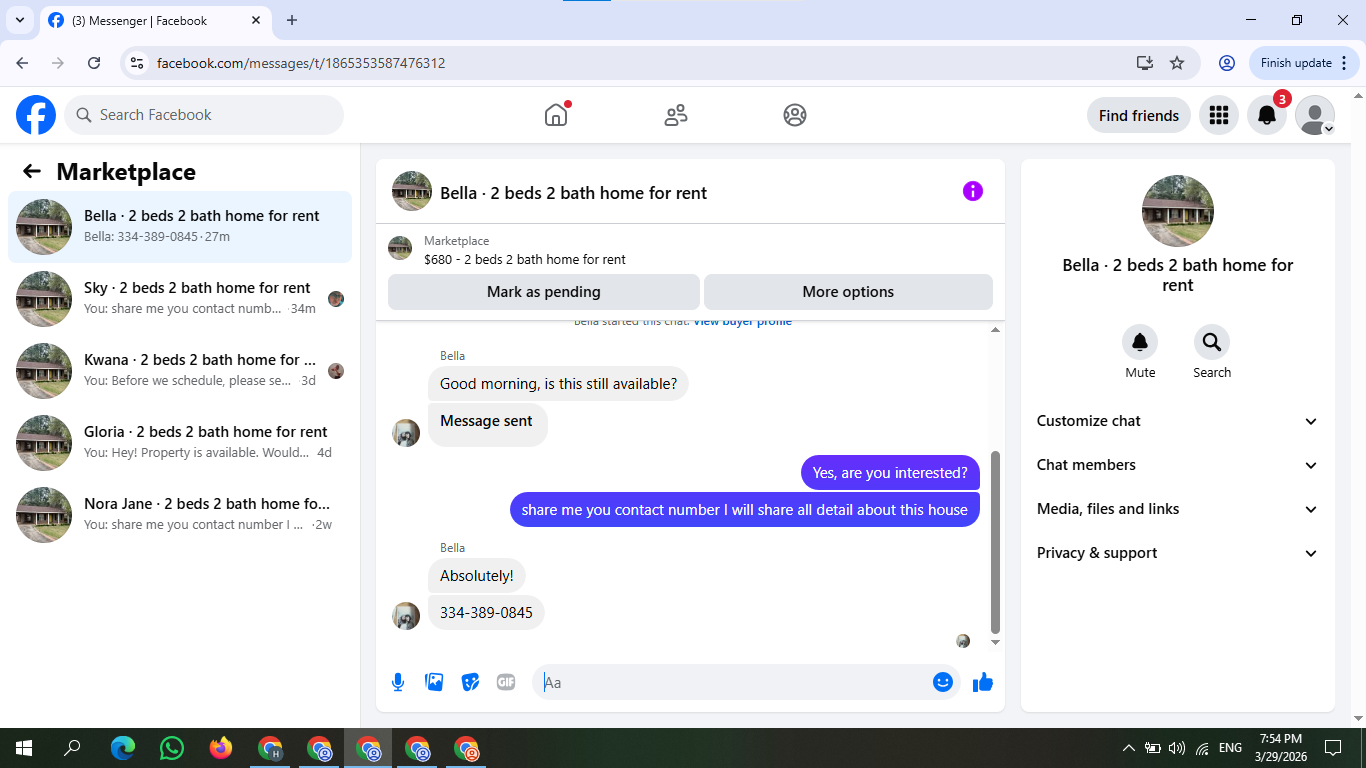Click the Find friends button

coord(1139,115)
